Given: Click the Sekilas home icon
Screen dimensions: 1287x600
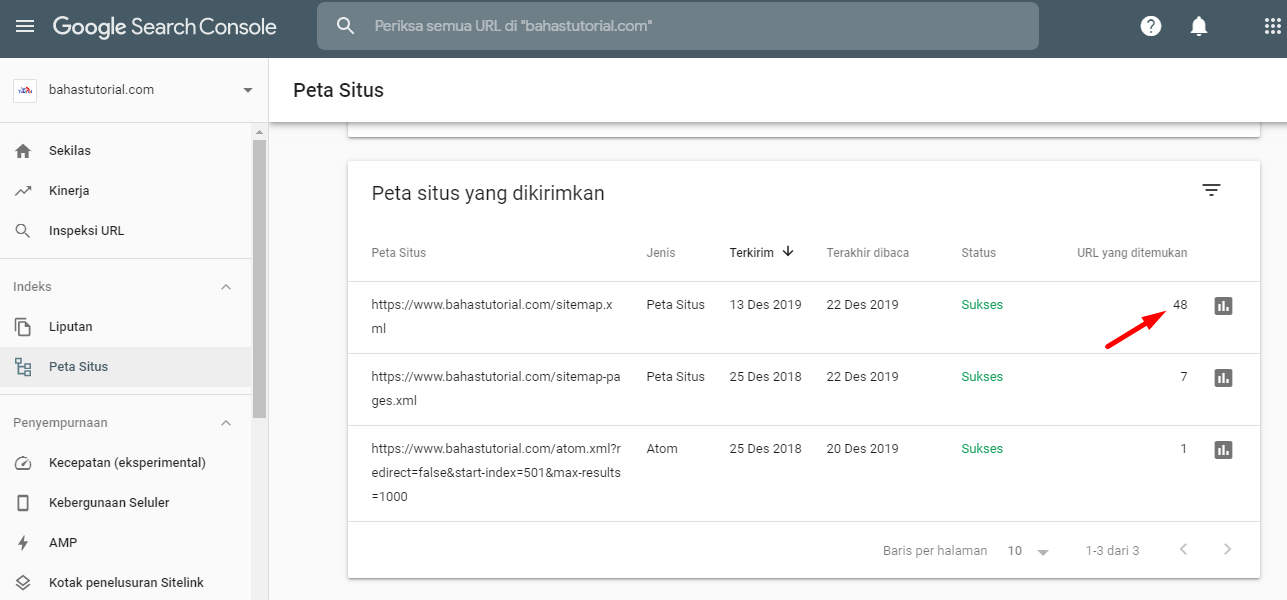Looking at the screenshot, I should pyautogui.click(x=23, y=151).
